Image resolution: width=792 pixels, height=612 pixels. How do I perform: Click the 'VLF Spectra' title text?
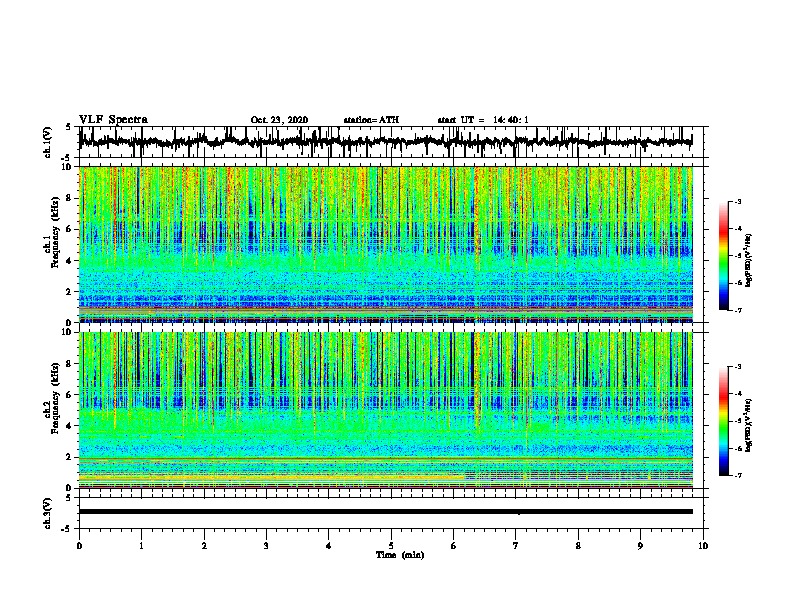(113, 119)
